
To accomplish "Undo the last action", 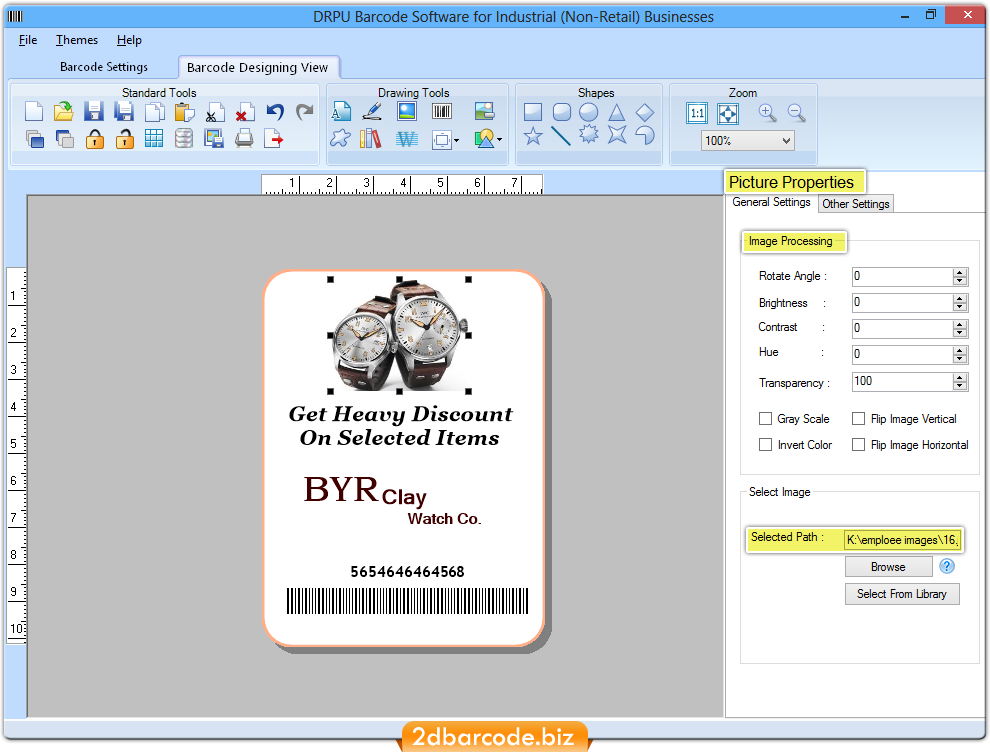I will [x=275, y=112].
